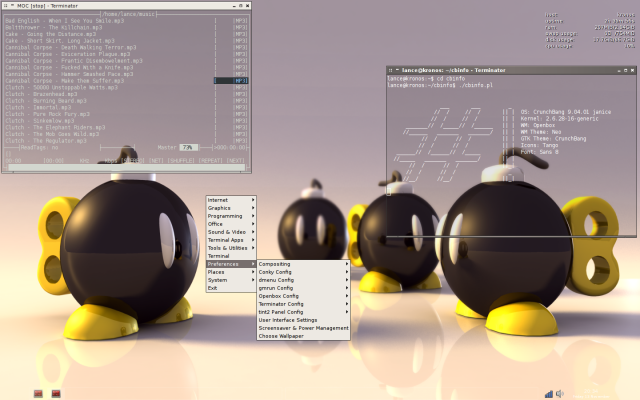640x400 pixels.
Task: Click the lance@kronos cbinfo window title bar
Action: tap(511, 70)
